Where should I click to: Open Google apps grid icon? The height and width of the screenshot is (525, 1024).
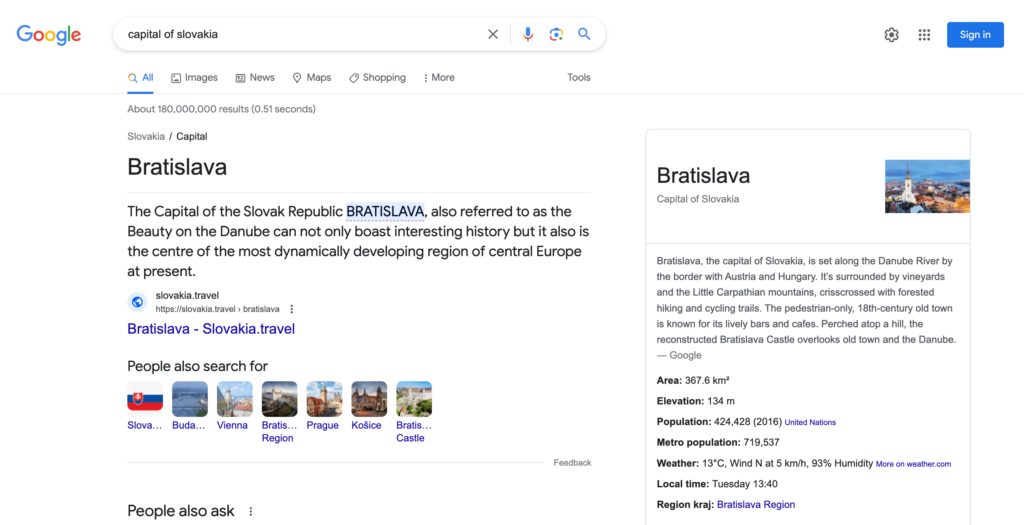pos(924,35)
